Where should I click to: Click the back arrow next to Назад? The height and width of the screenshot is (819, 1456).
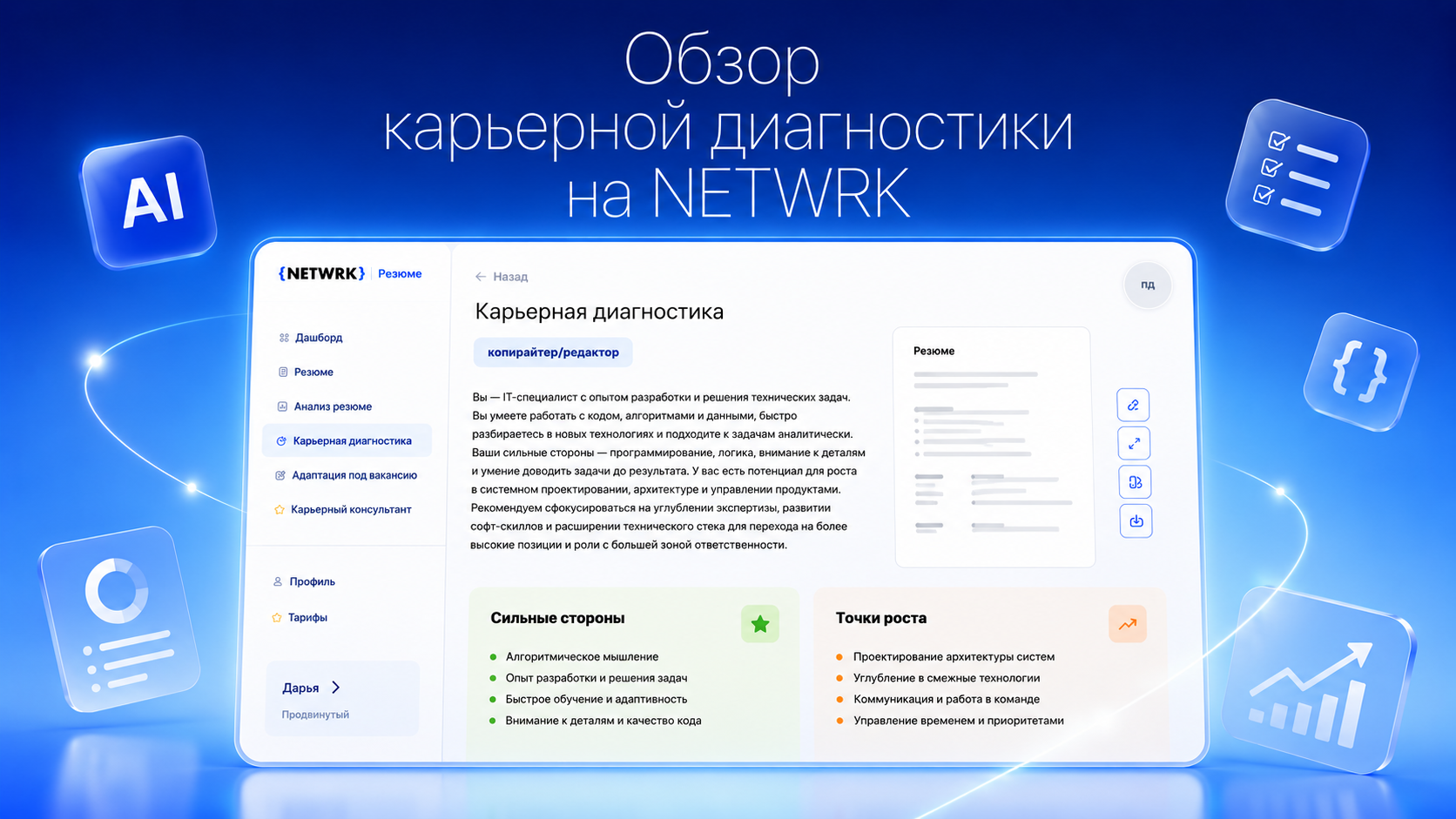(481, 277)
